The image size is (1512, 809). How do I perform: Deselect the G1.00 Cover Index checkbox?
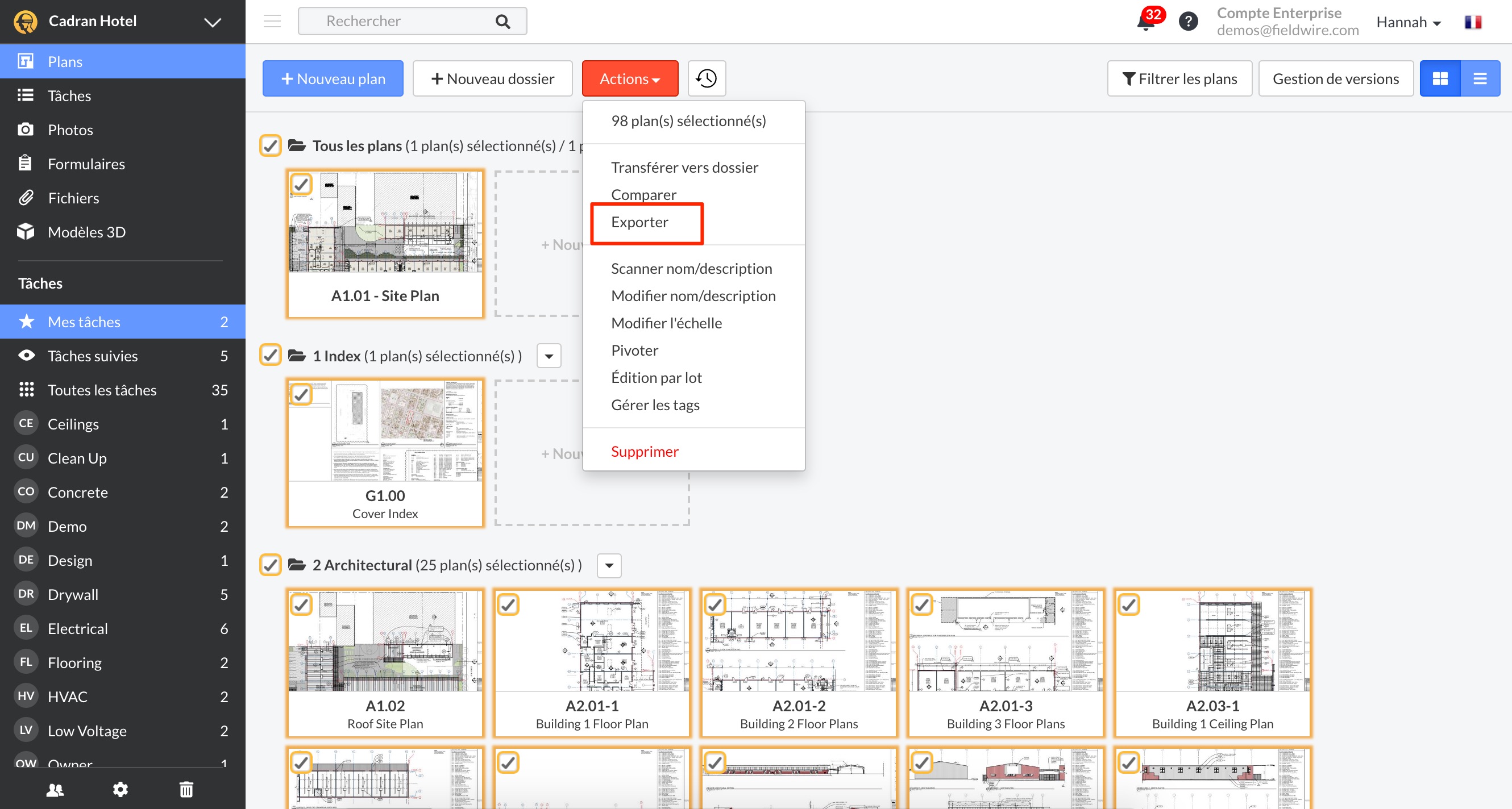(x=301, y=395)
